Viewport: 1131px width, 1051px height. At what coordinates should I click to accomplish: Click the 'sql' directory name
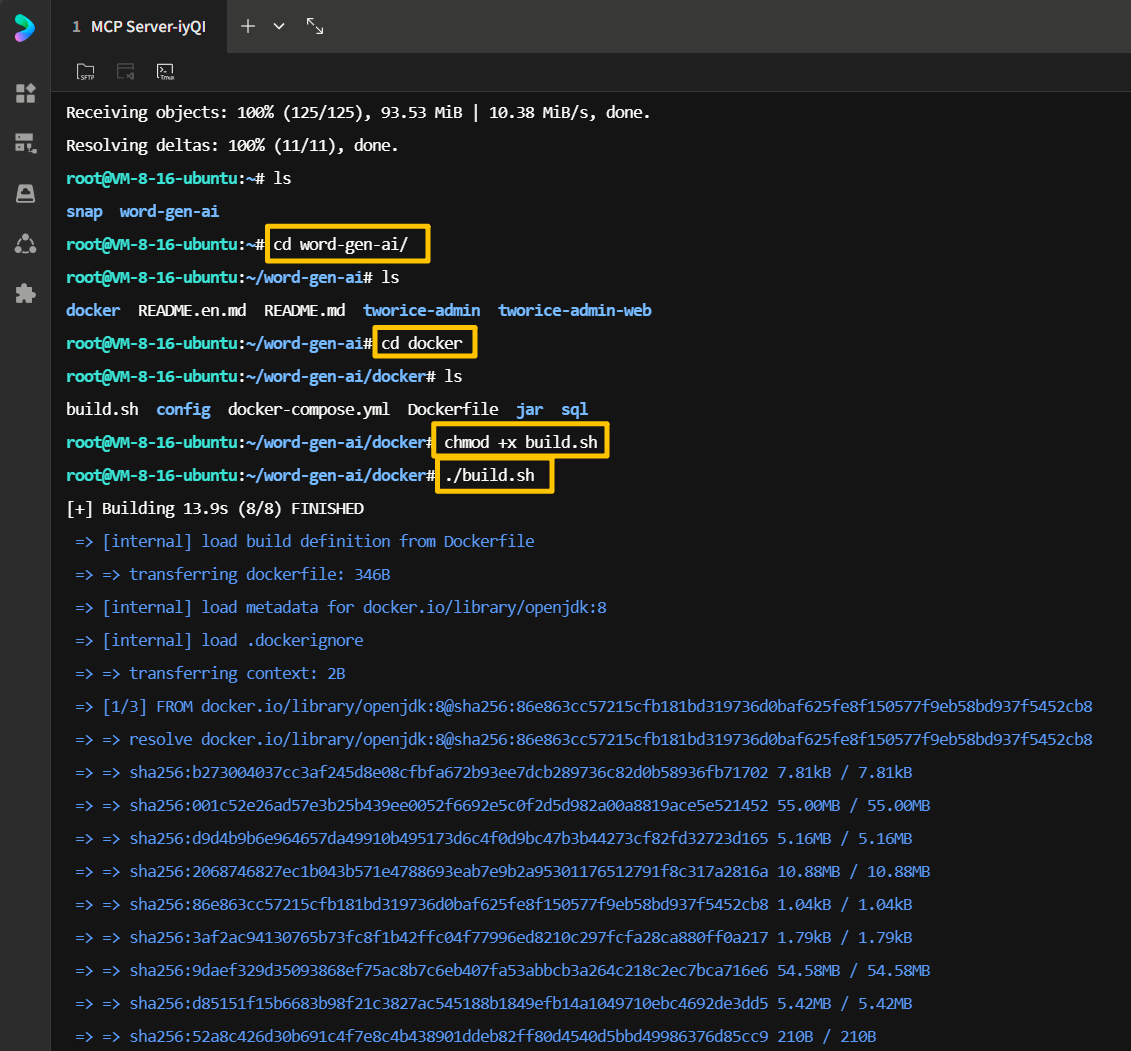pyautogui.click(x=574, y=410)
